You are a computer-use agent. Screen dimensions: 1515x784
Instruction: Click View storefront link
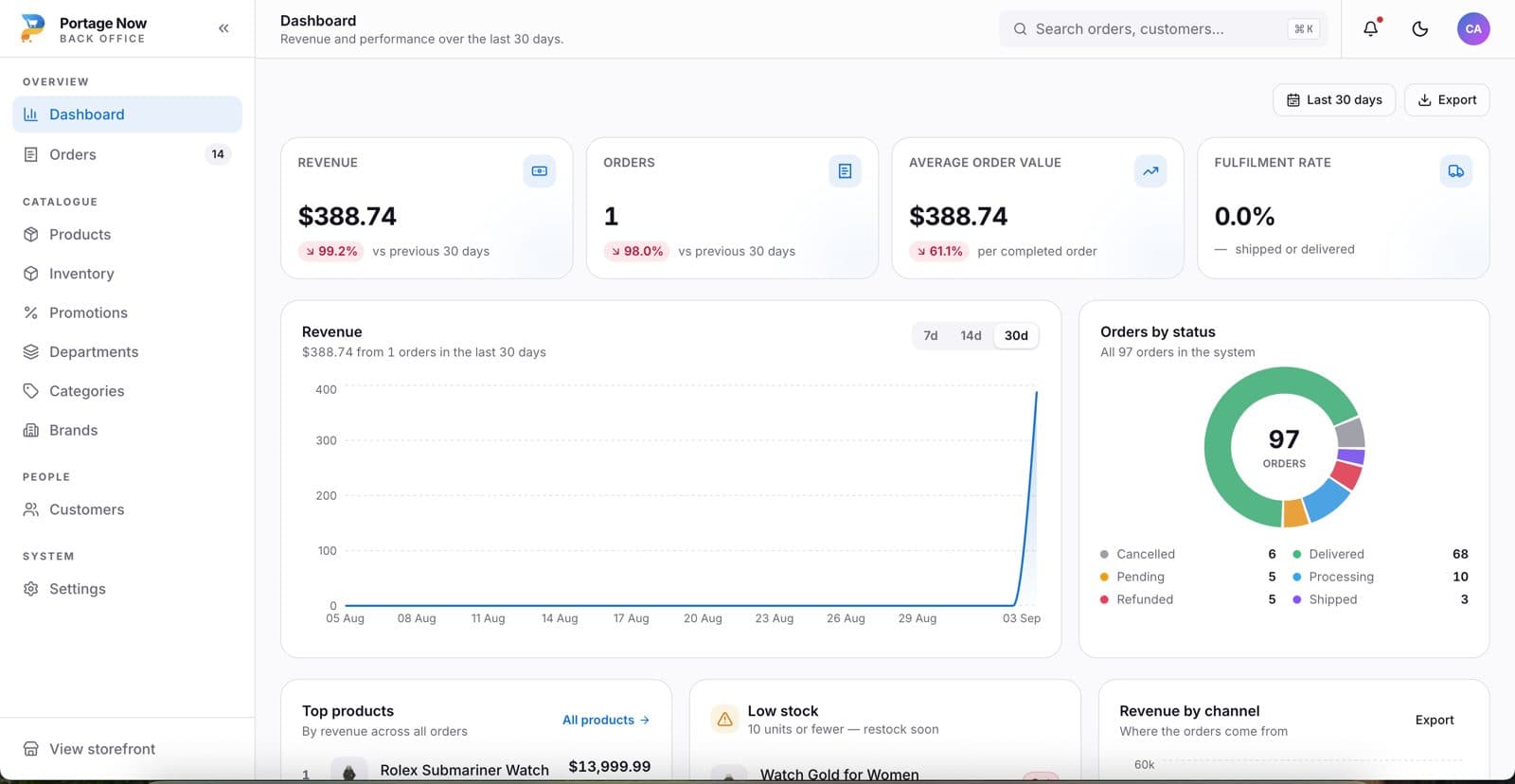pyautogui.click(x=127, y=749)
